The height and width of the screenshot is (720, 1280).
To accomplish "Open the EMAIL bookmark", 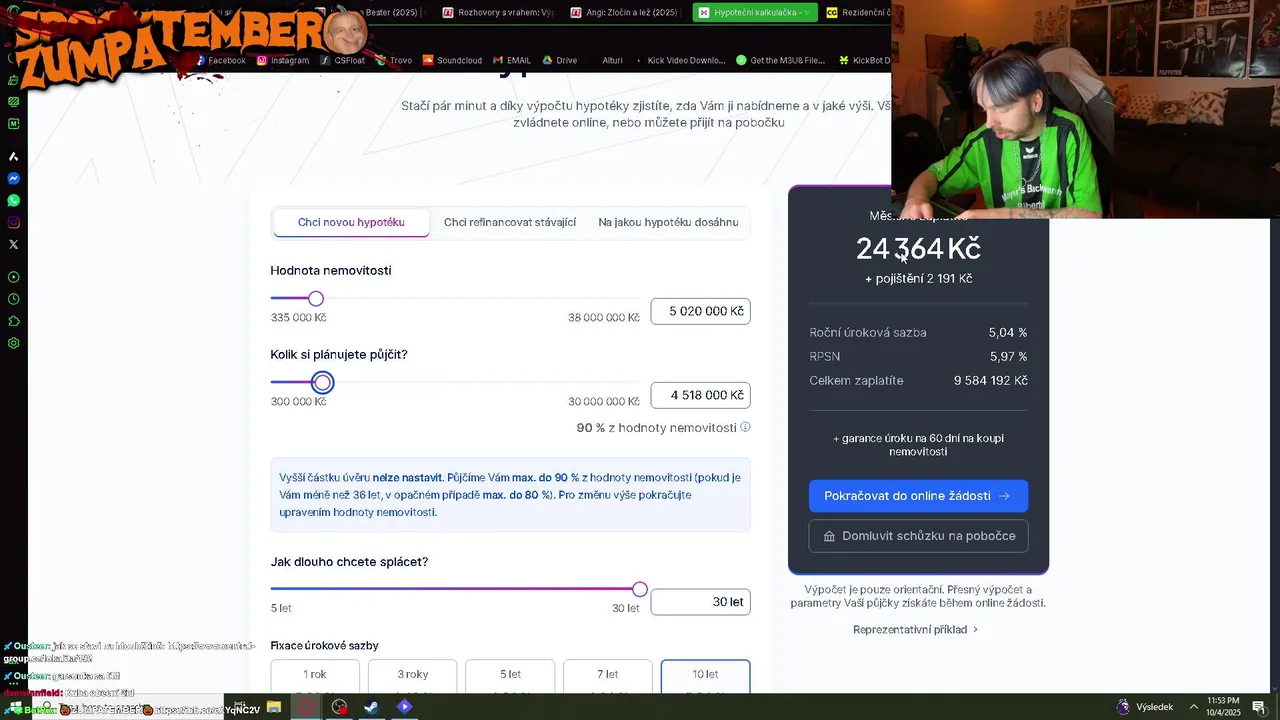I will point(511,60).
